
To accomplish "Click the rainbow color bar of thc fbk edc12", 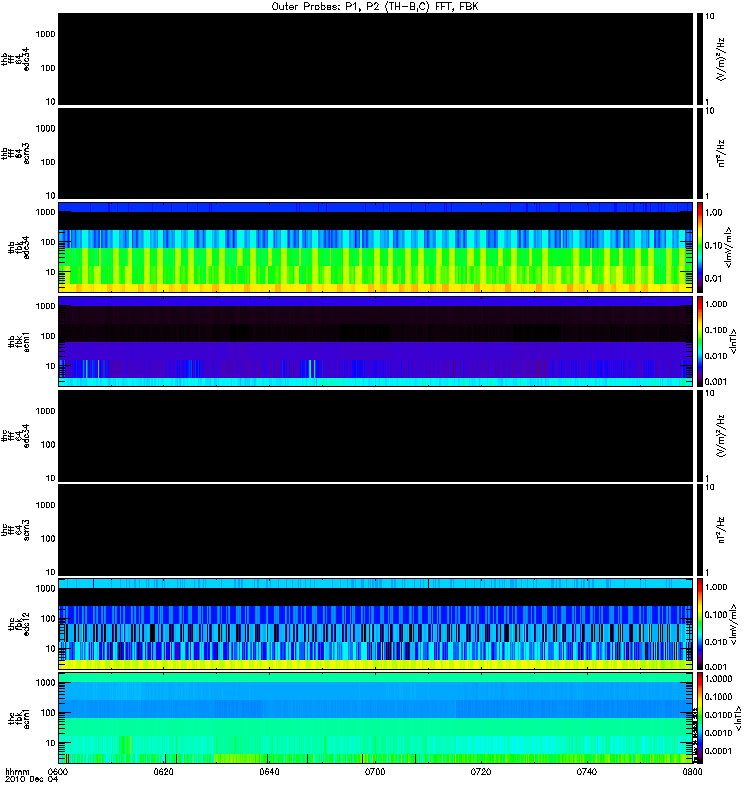I will point(699,624).
